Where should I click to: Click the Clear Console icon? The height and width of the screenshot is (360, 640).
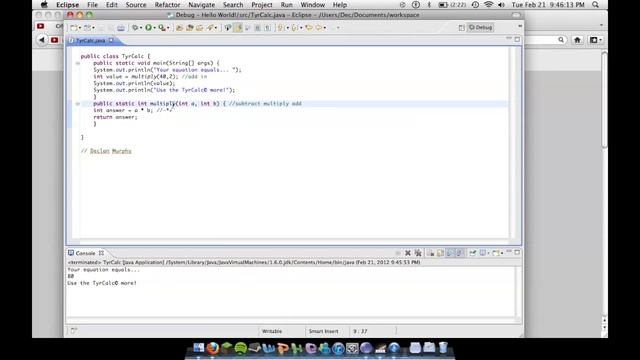coord(431,253)
